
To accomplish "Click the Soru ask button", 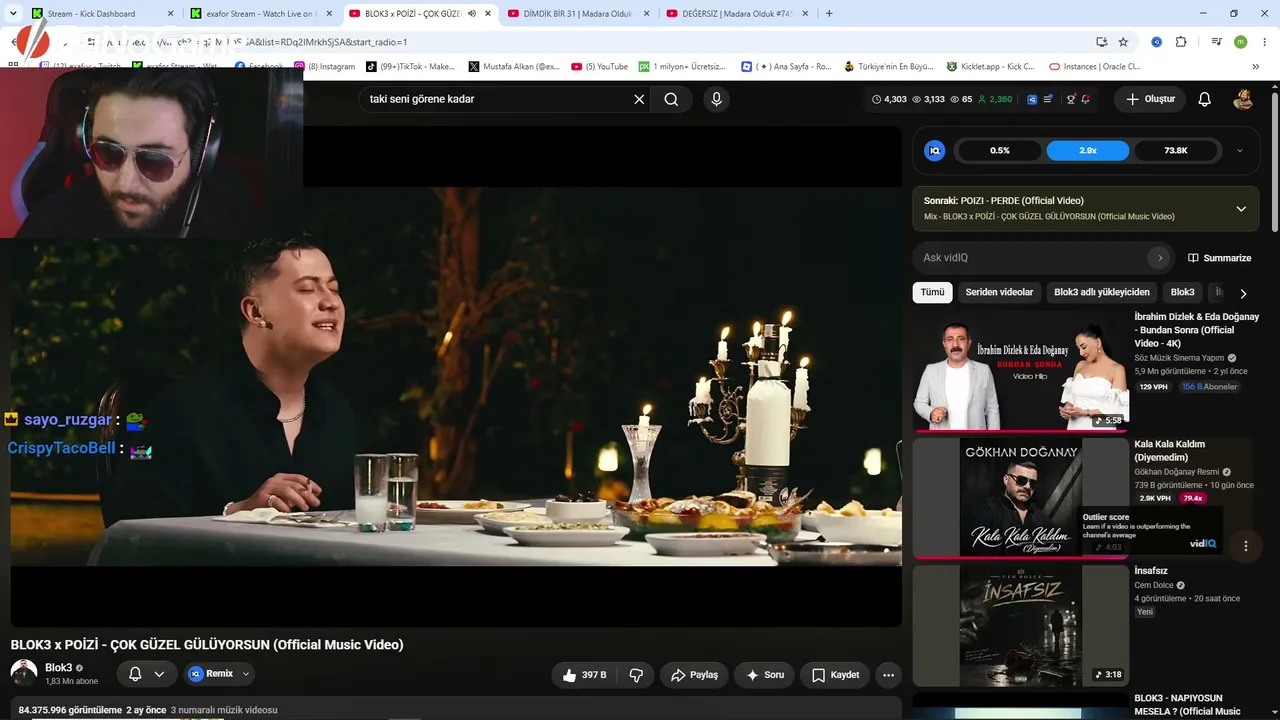I will tap(765, 675).
